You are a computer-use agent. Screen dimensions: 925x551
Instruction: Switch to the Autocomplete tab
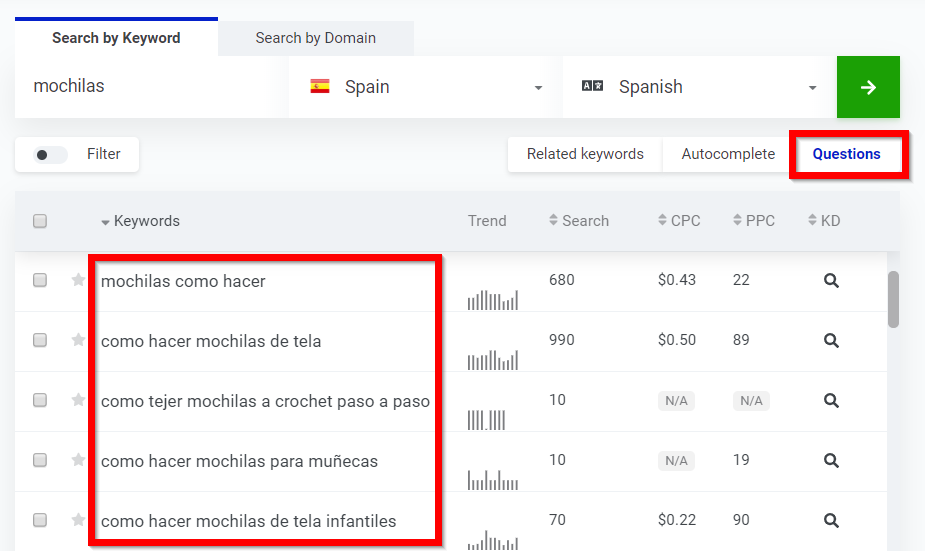[x=728, y=154]
